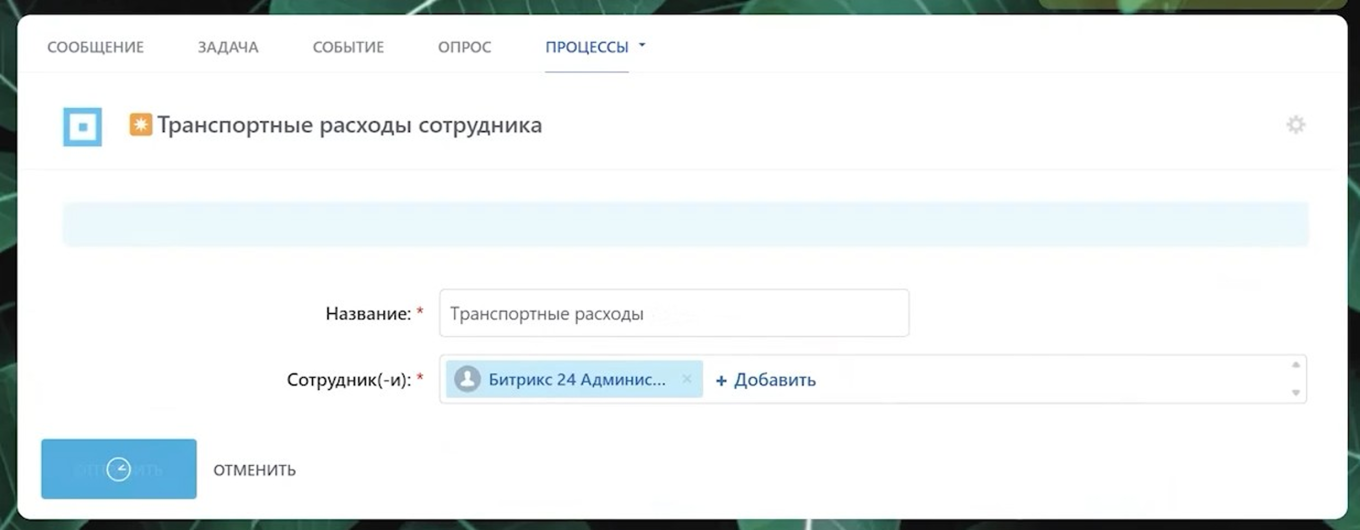Click the Транспортные расходы сотрудника heading
Screen dimensions: 1360x530
click(x=350, y=125)
